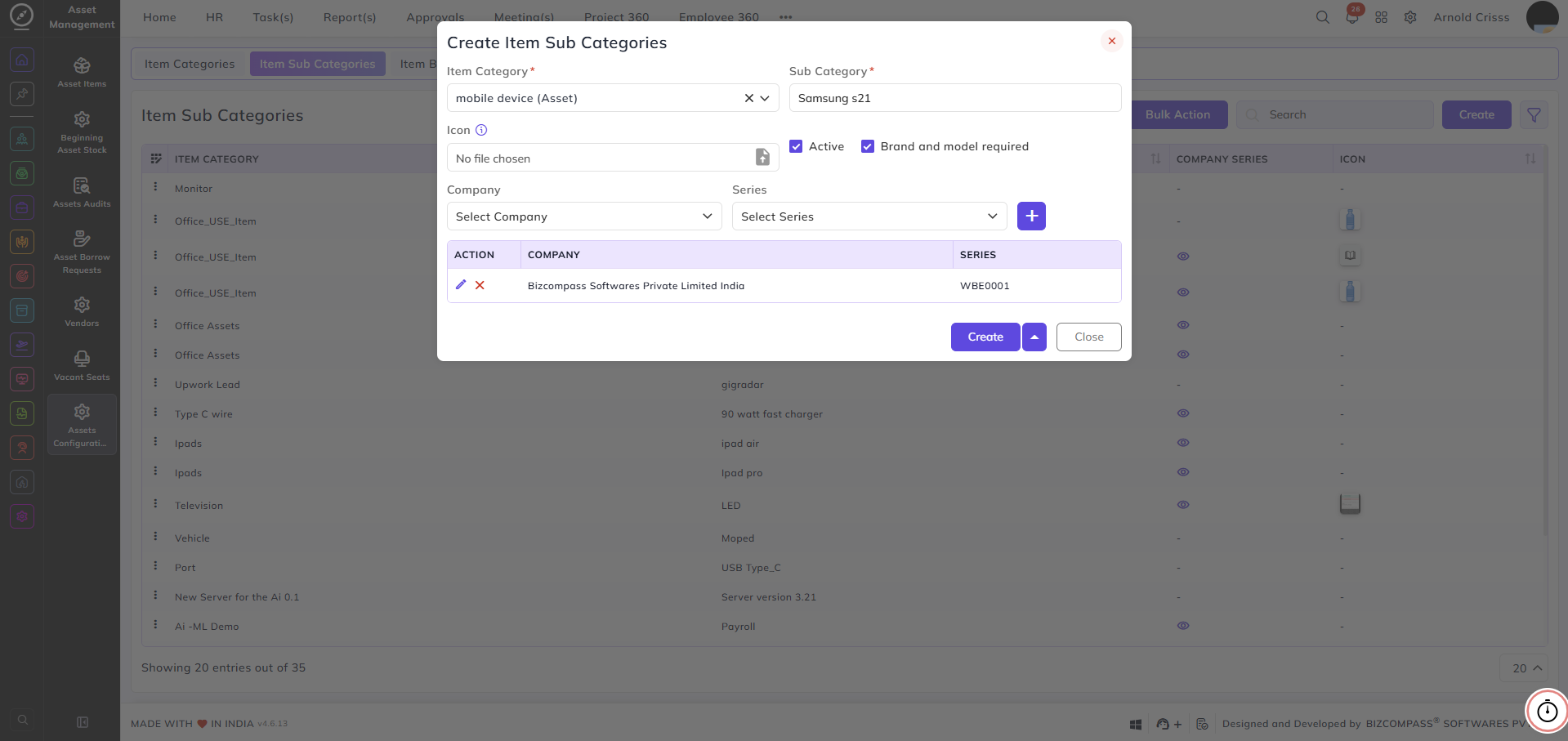Click the Sub Category text field

[x=955, y=98]
